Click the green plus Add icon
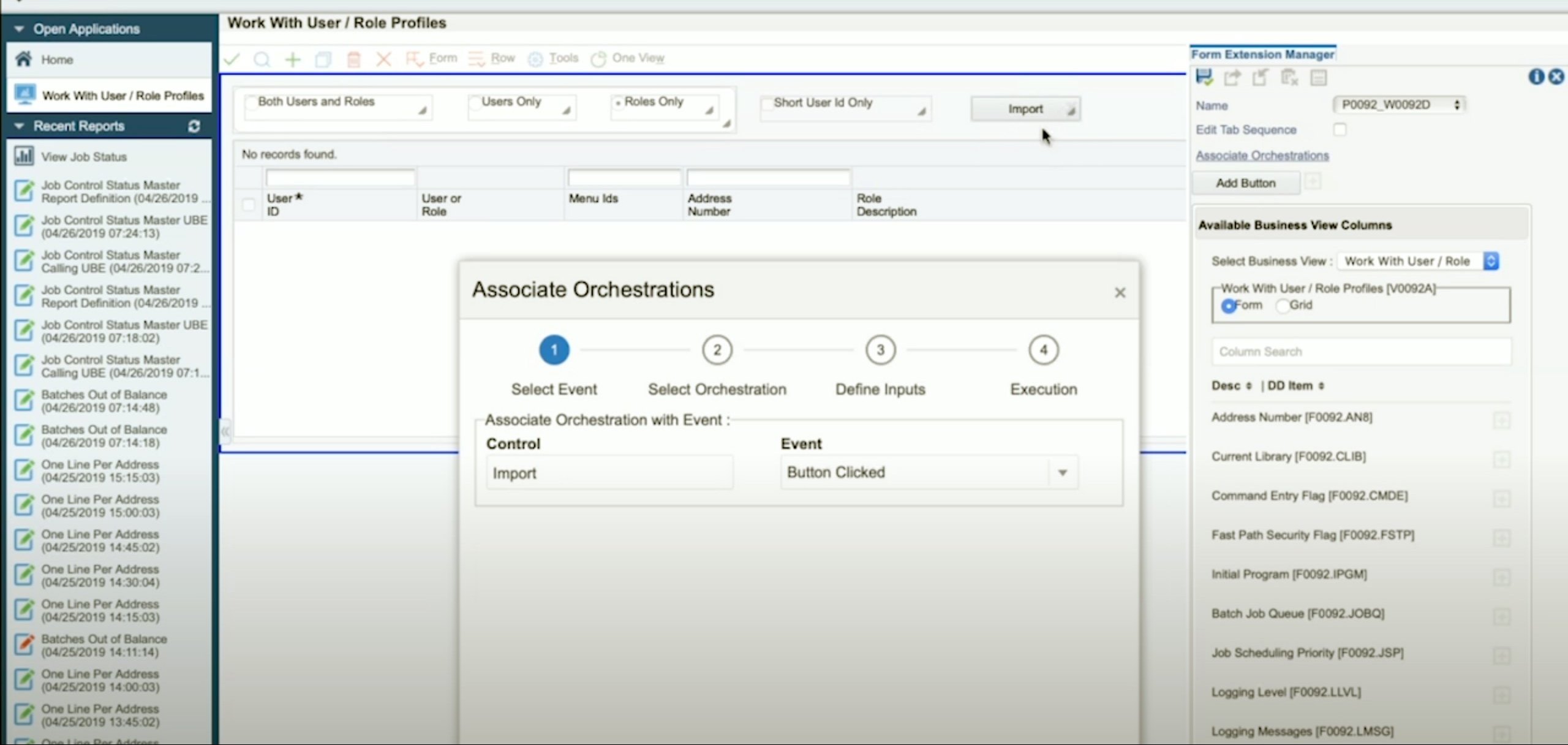Image resolution: width=1568 pixels, height=745 pixels. pos(292,59)
